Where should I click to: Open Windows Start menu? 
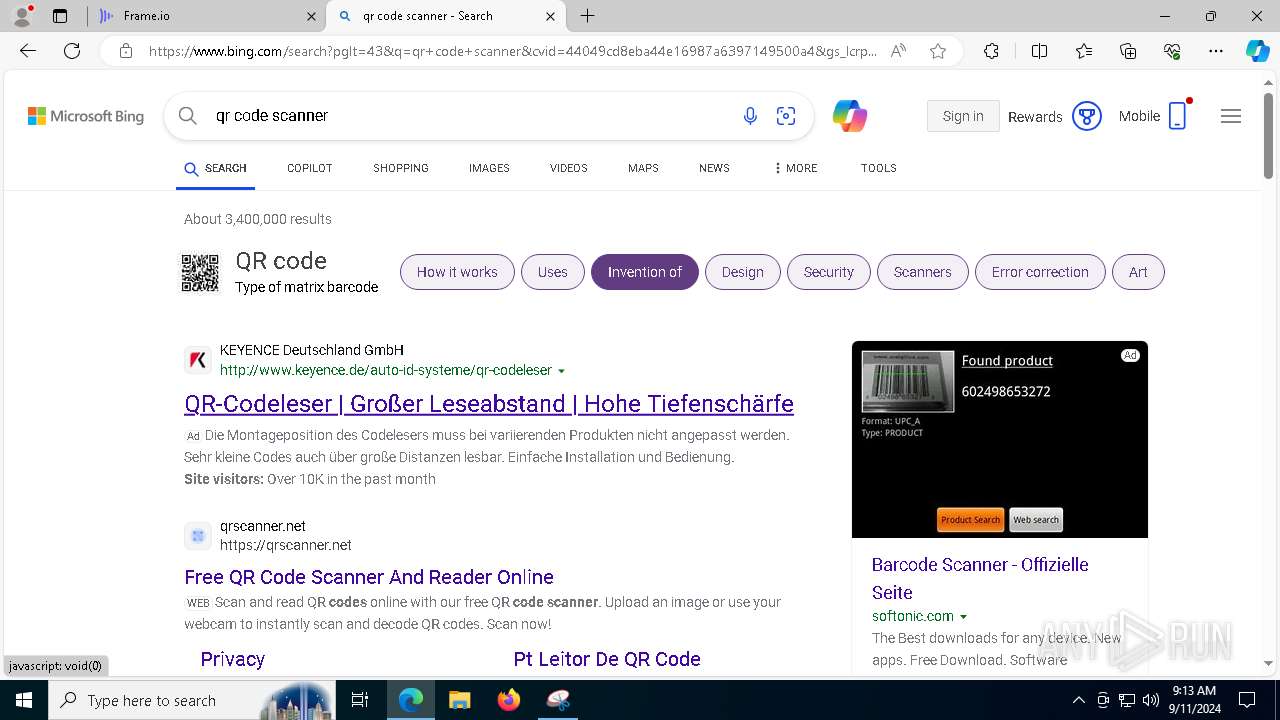23,700
